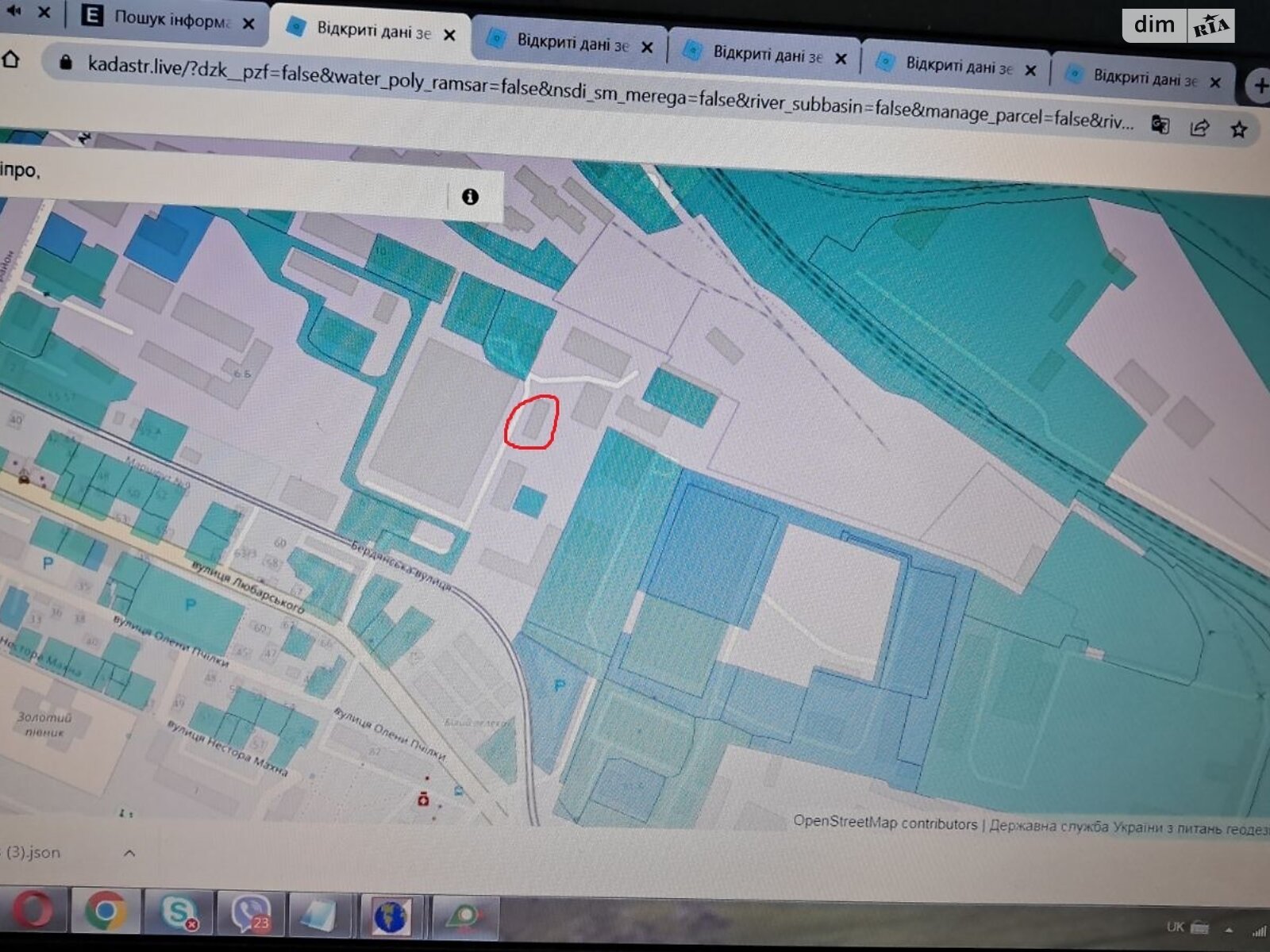Screen dimensions: 1270x952
Task: Click the Chrome icon in the taskbar
Action: click(106, 912)
